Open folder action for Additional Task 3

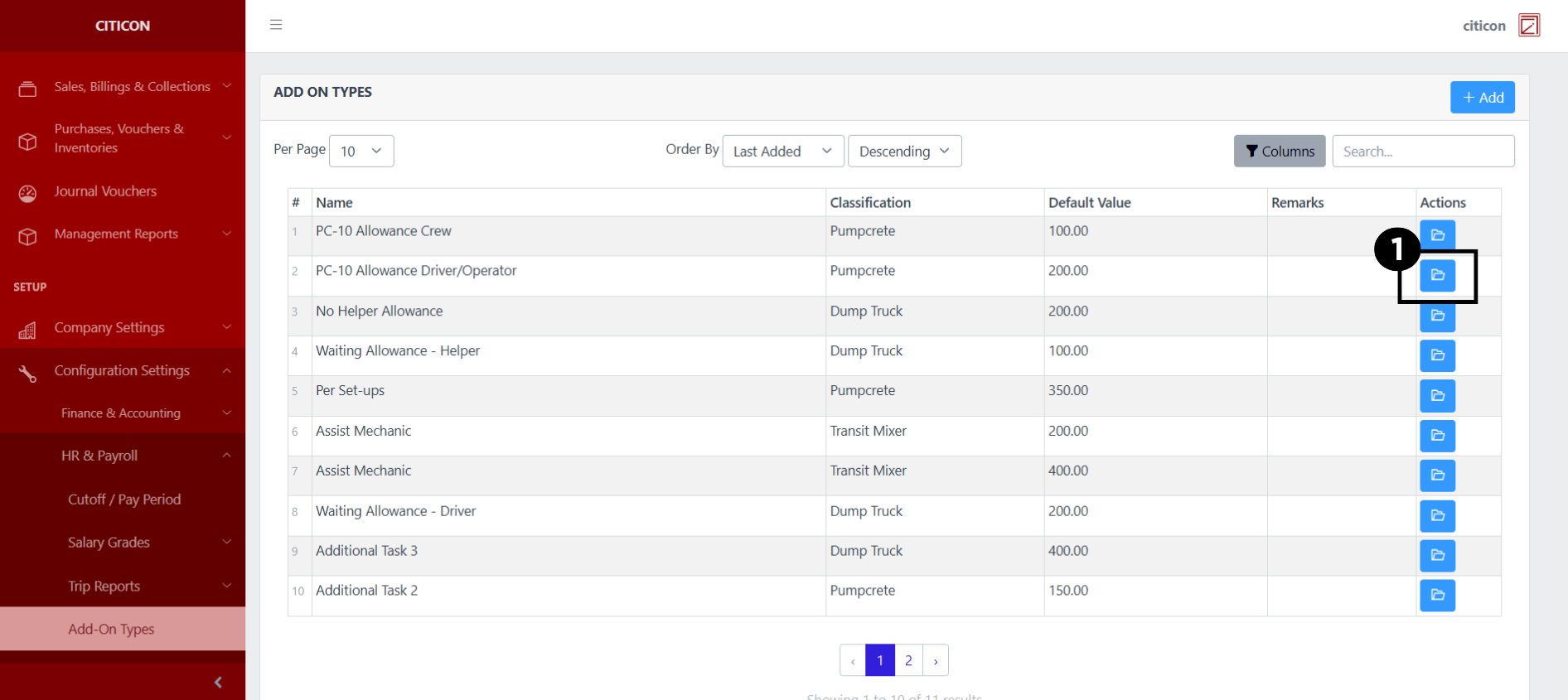click(x=1437, y=555)
